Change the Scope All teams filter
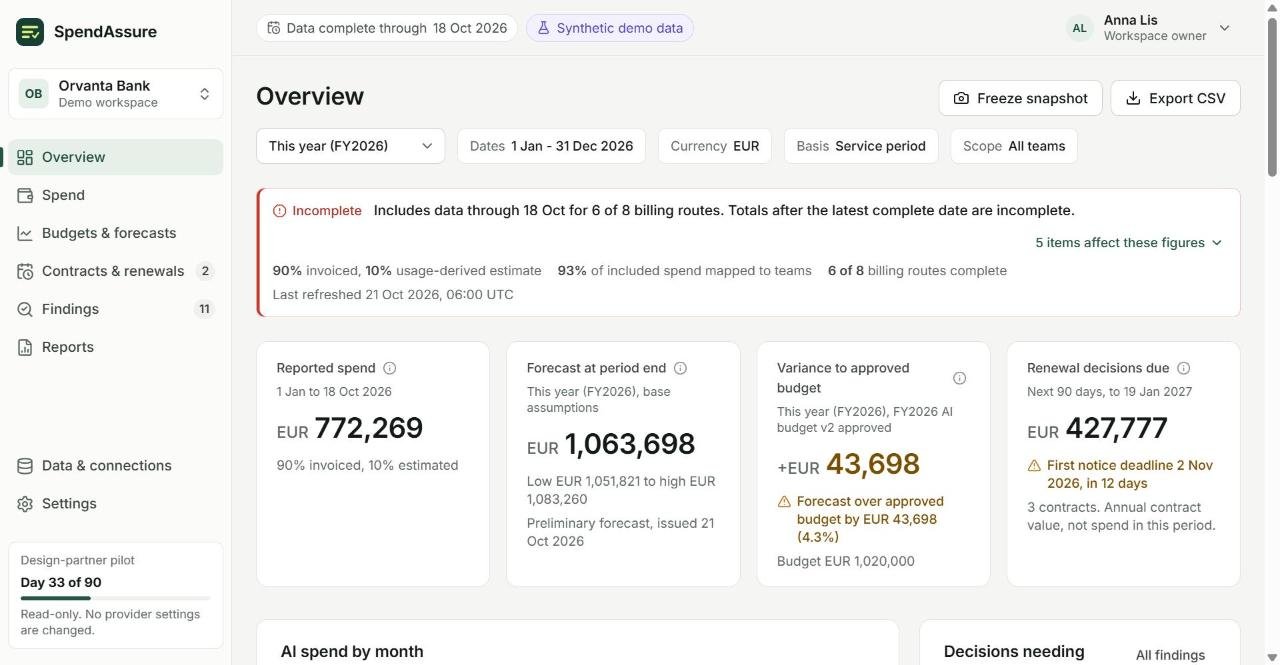 pyautogui.click(x=1014, y=146)
